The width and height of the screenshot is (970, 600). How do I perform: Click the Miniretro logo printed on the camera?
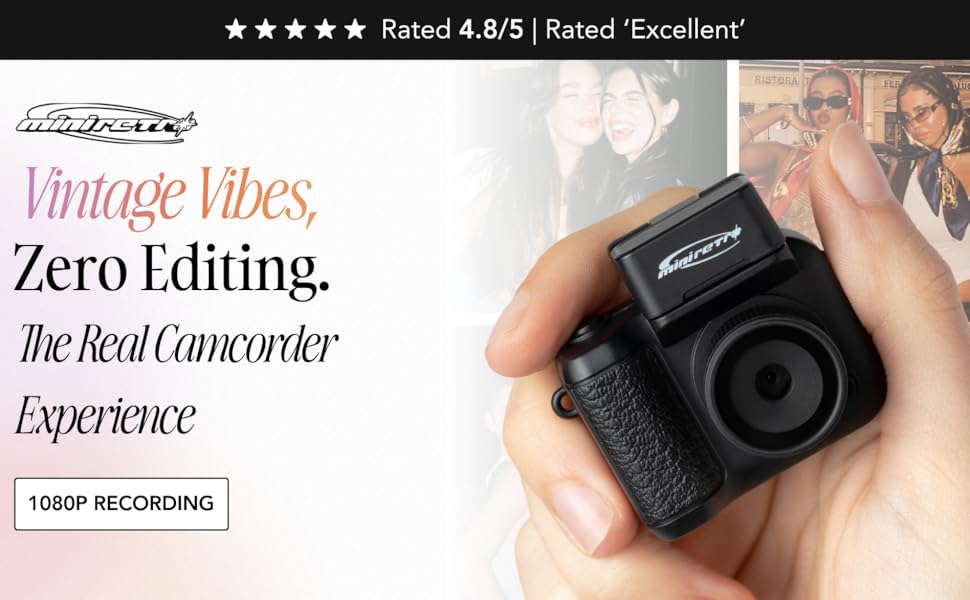point(698,252)
